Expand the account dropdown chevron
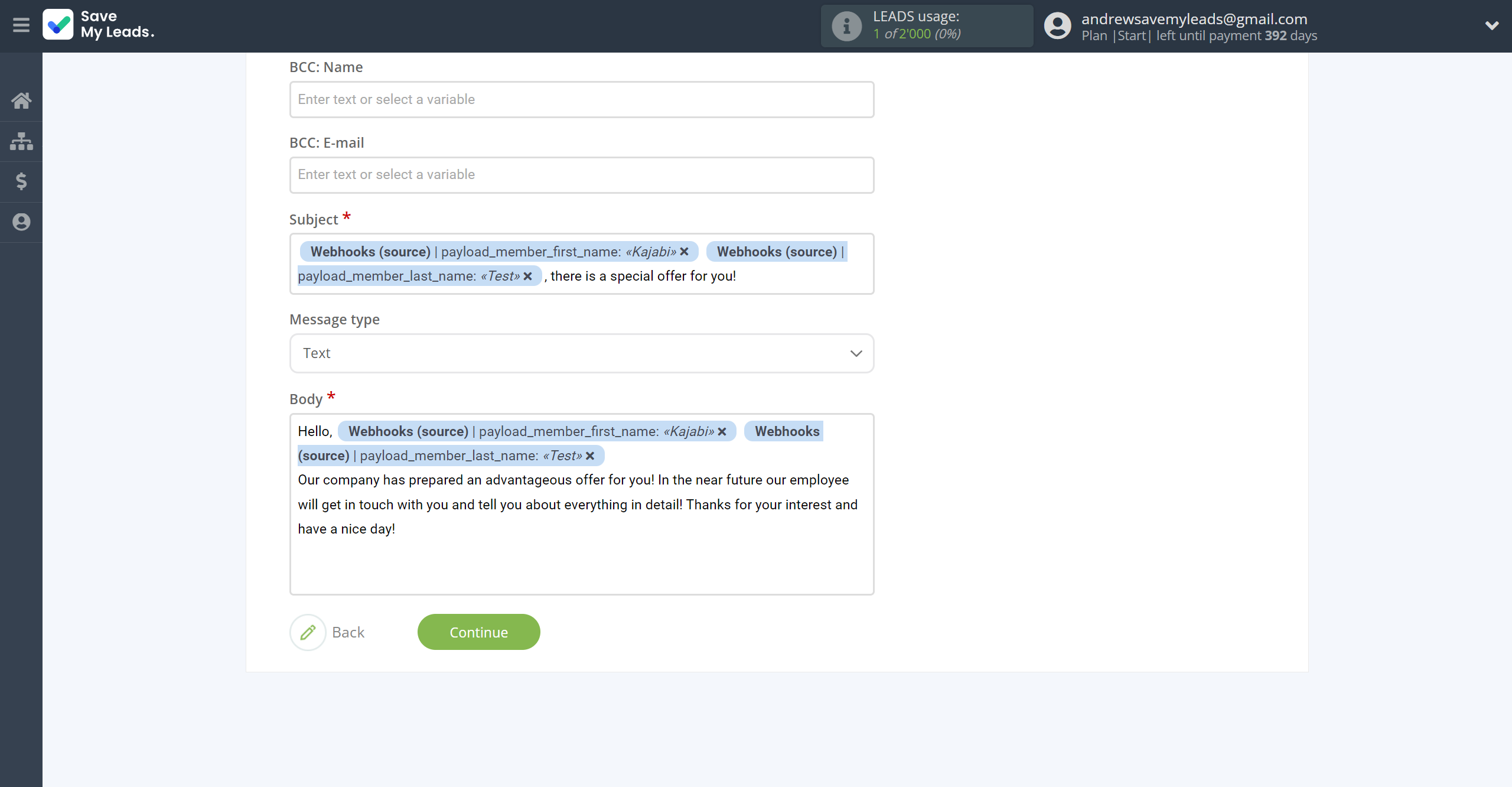Screen dimensions: 1512x787 (x=1492, y=25)
